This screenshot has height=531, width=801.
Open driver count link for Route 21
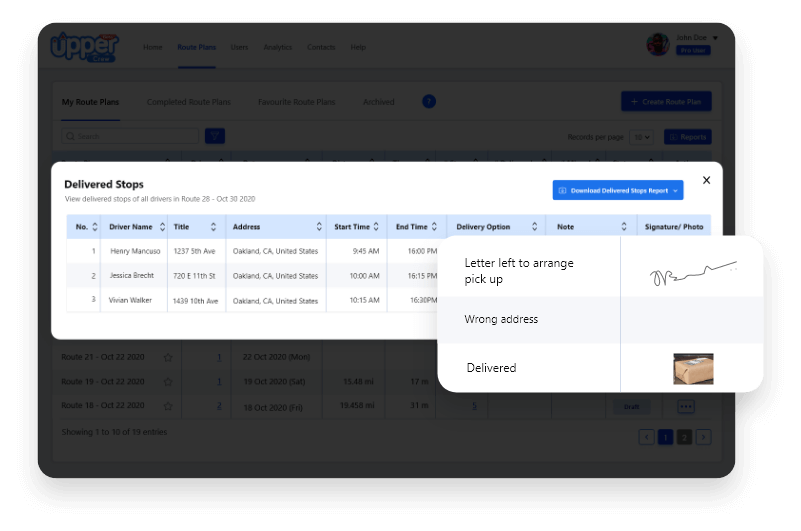point(219,357)
